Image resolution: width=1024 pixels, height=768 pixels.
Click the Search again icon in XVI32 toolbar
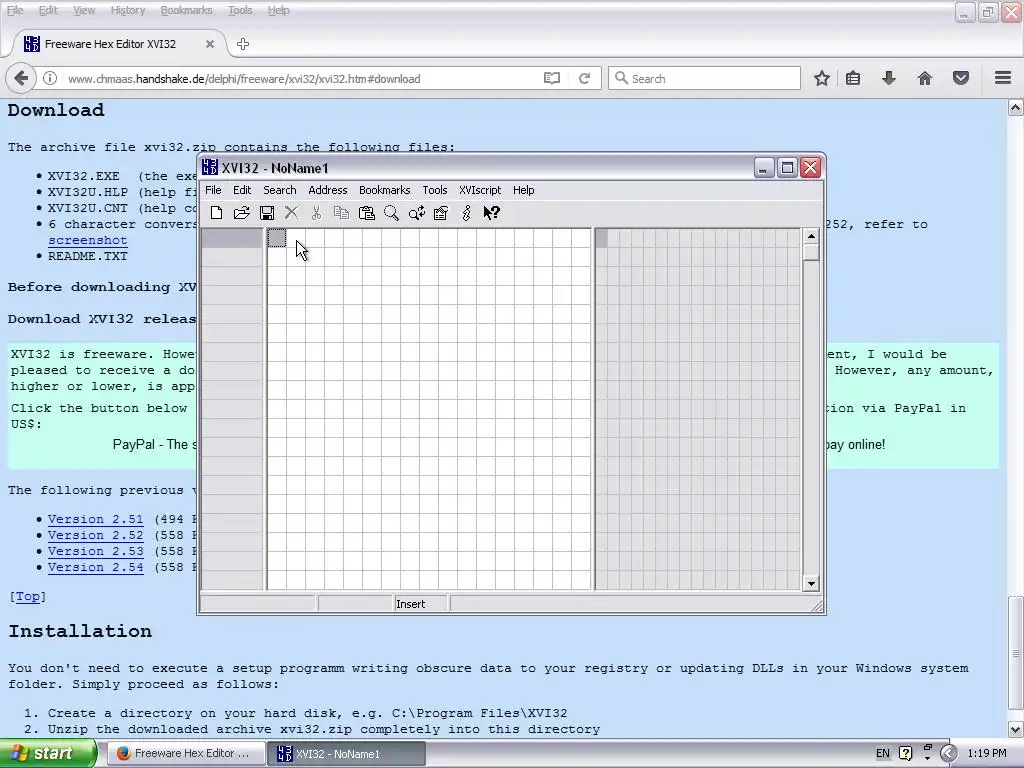tap(417, 213)
